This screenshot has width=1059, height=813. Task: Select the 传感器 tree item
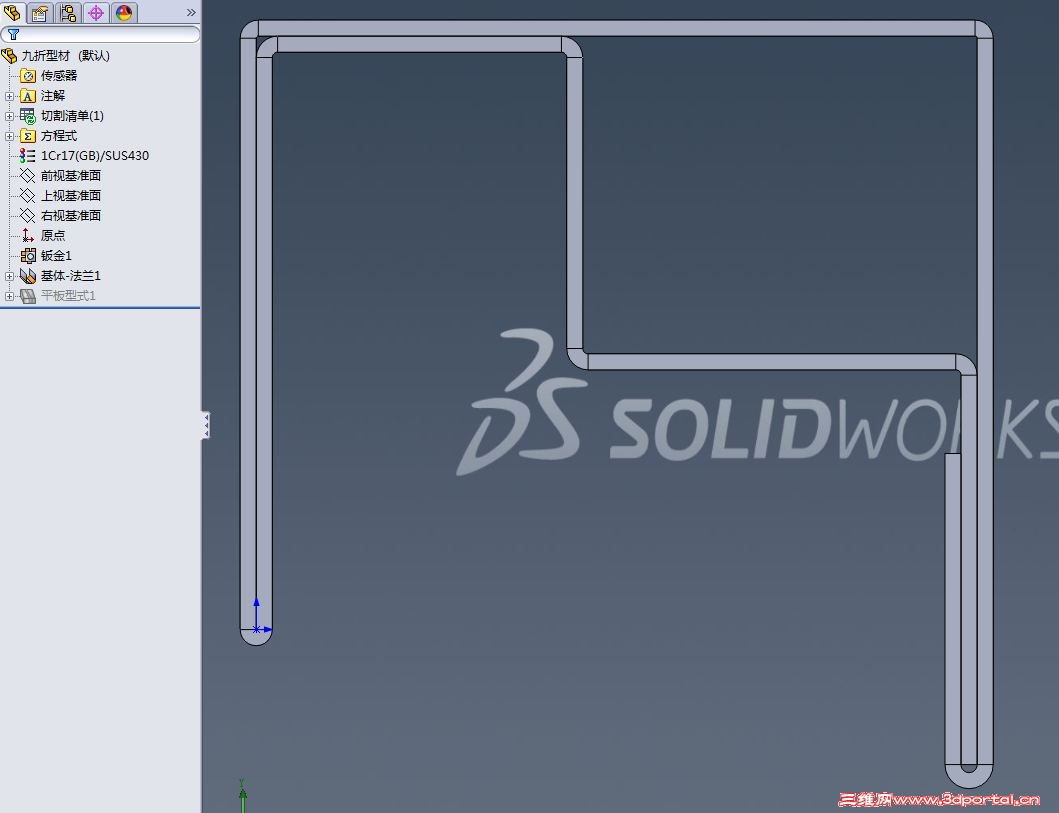click(x=59, y=76)
